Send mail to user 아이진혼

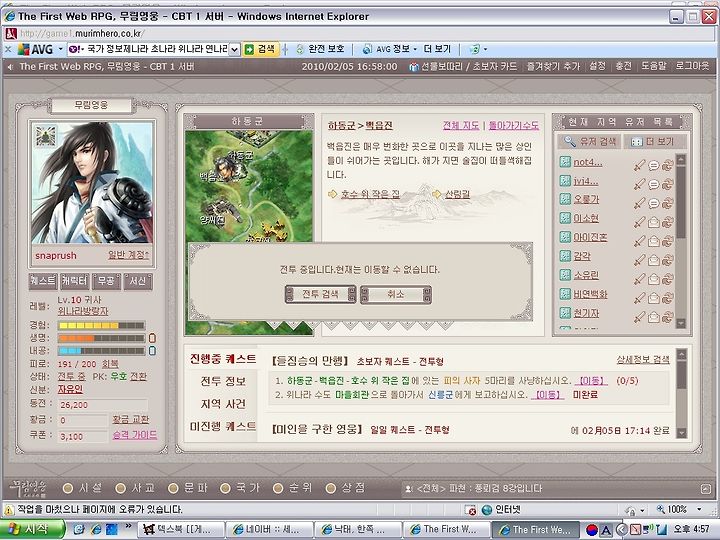(654, 241)
